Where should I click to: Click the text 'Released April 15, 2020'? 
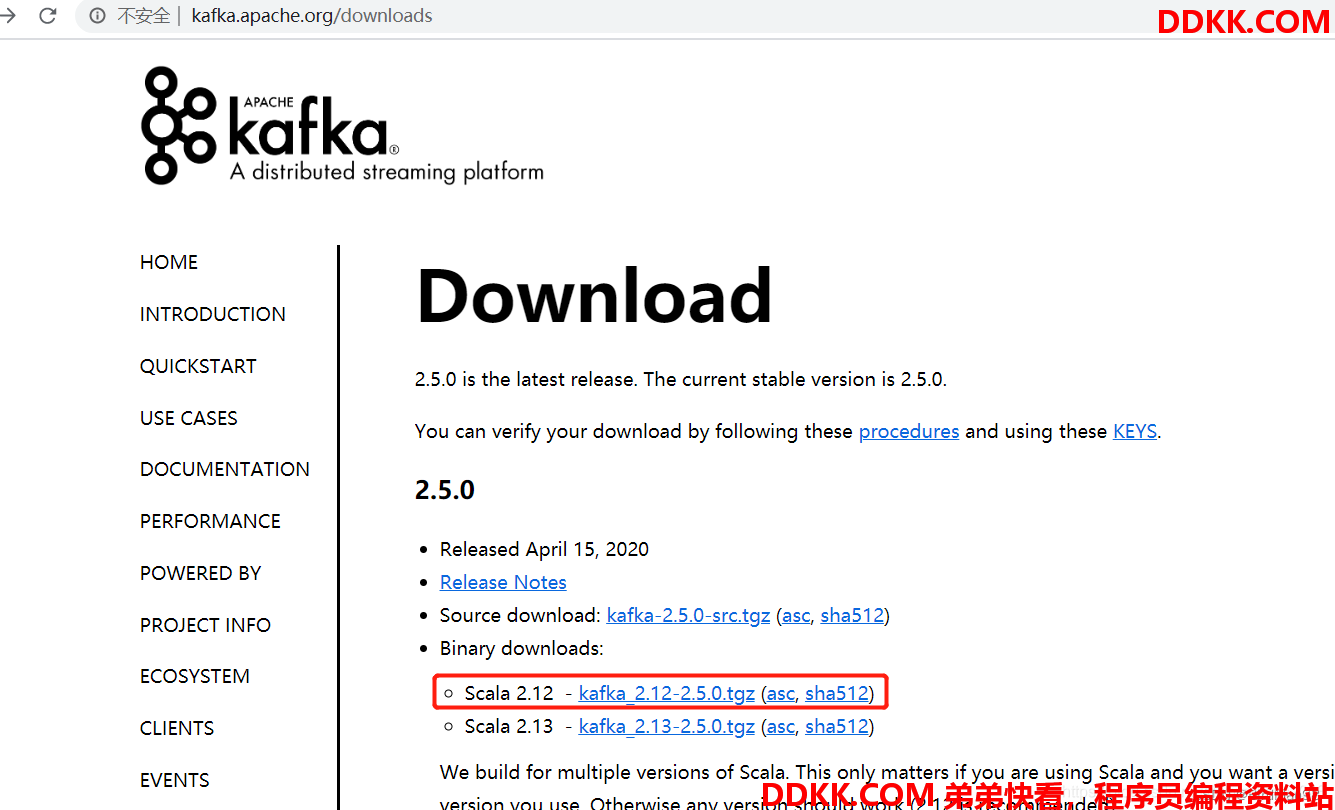click(x=544, y=549)
